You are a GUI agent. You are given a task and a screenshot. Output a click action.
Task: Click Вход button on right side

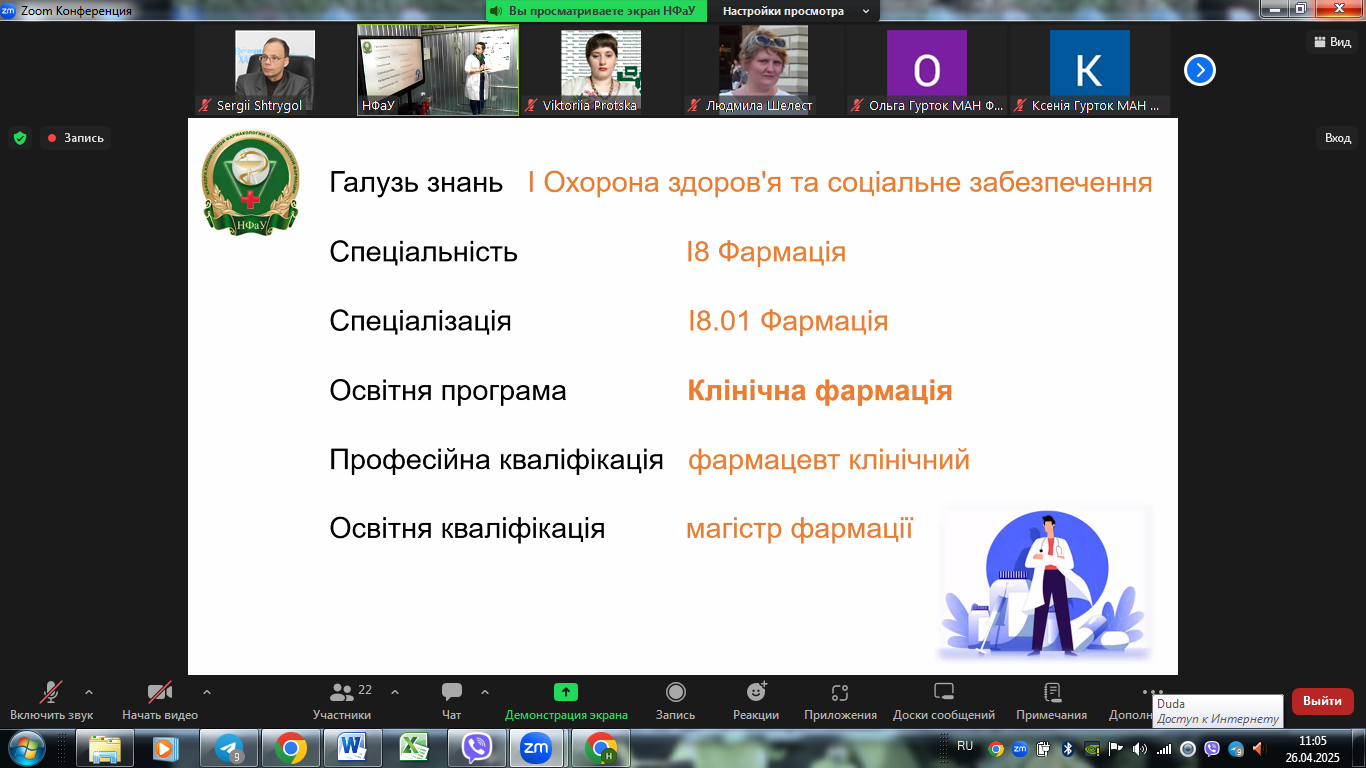tap(1338, 138)
